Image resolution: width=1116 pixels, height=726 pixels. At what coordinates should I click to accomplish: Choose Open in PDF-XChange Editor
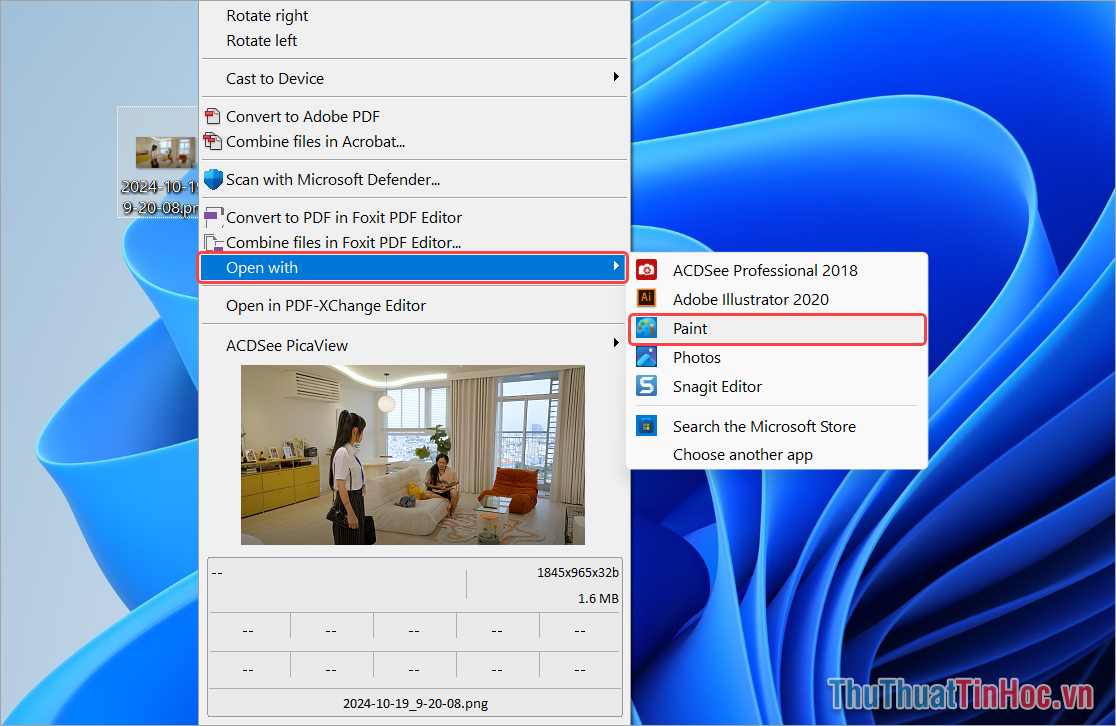click(x=326, y=306)
